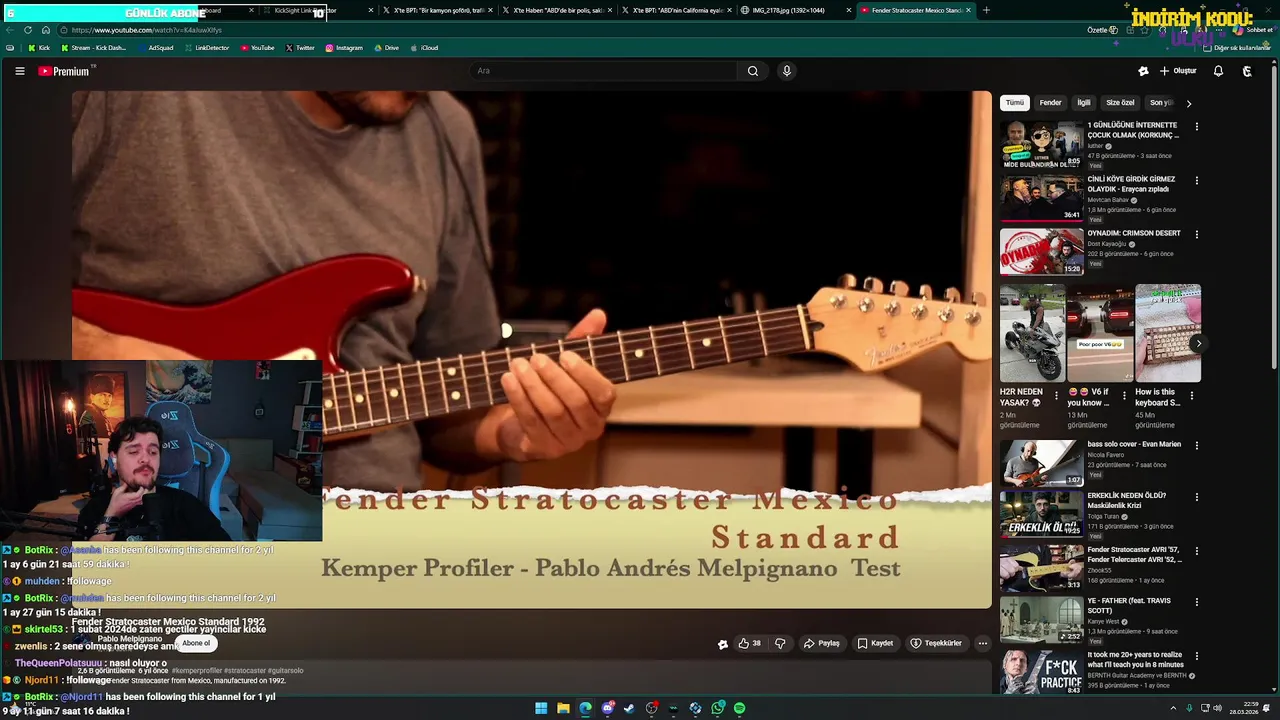Open options for bass solo cover video

click(x=1196, y=446)
